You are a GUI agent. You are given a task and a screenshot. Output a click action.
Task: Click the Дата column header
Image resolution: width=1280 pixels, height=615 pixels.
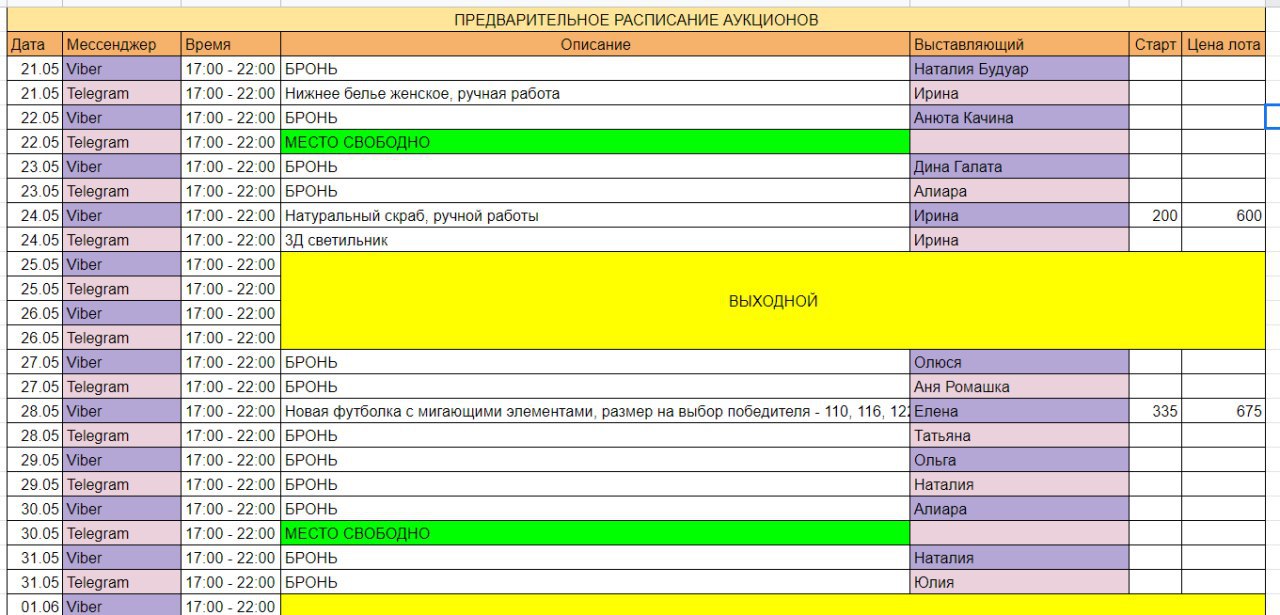coord(35,45)
